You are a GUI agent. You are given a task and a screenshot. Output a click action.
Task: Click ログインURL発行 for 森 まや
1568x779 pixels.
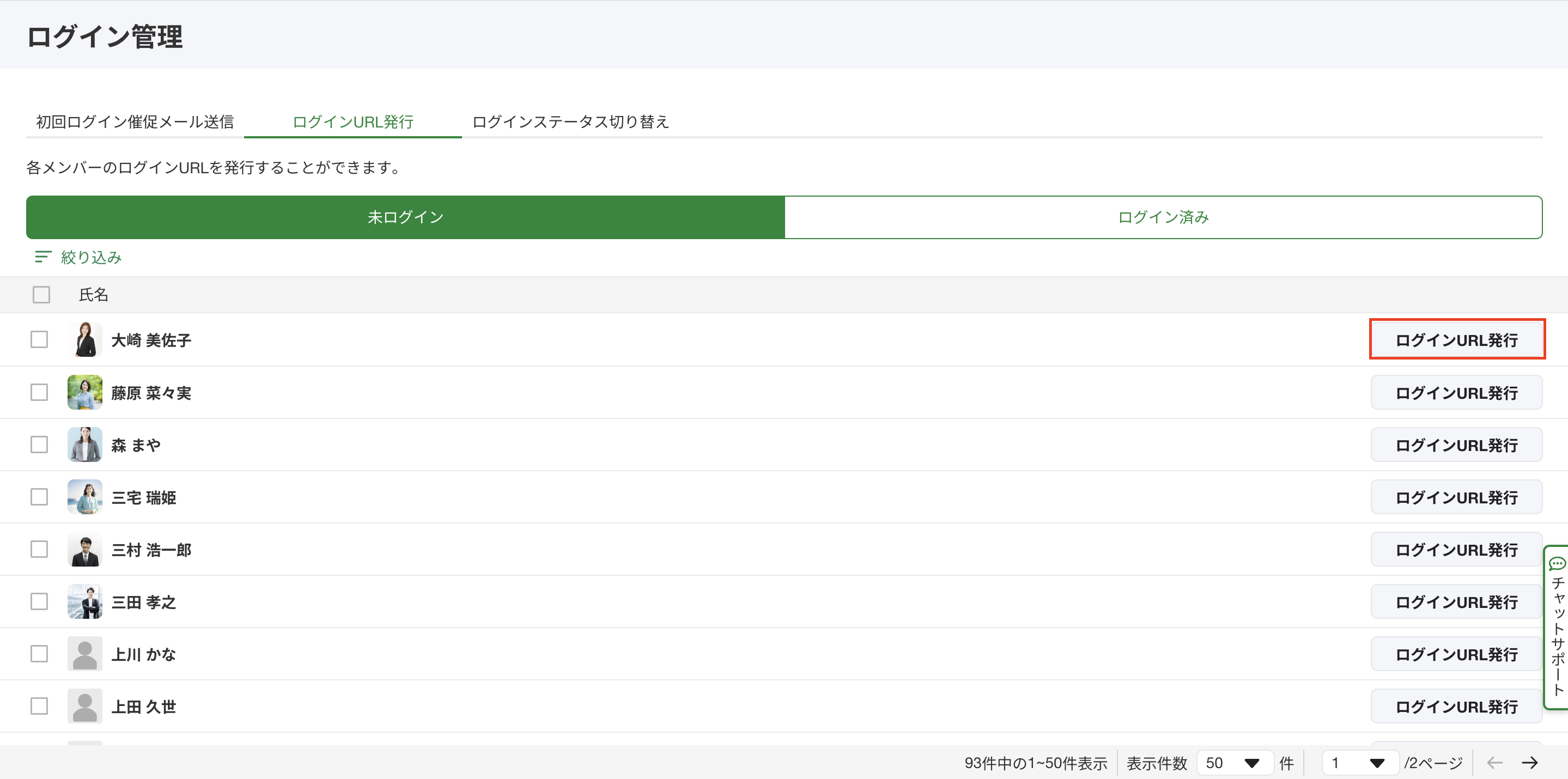pyautogui.click(x=1457, y=445)
